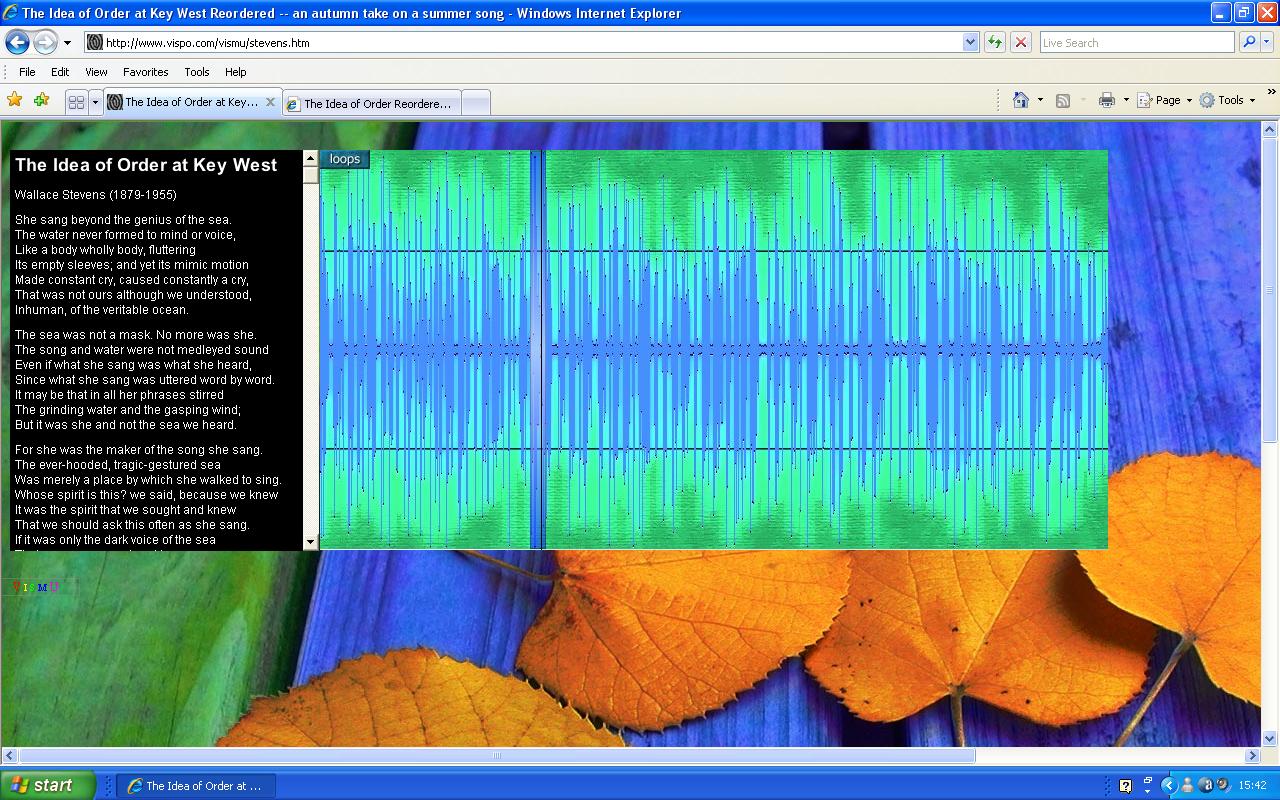Click the 'loops' button on waveform
This screenshot has width=1280, height=800.
[x=345, y=159]
